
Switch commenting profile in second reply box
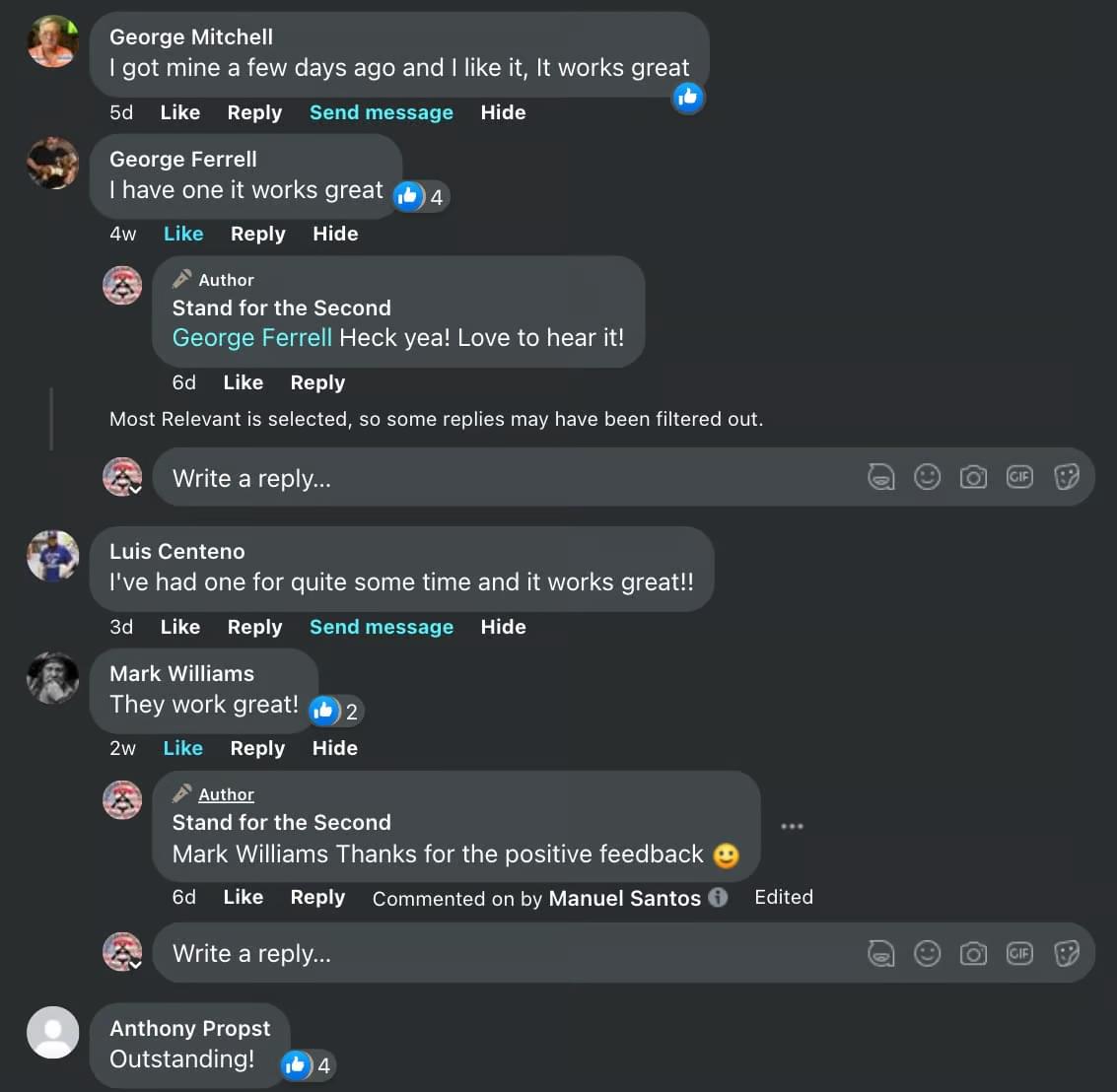[124, 953]
